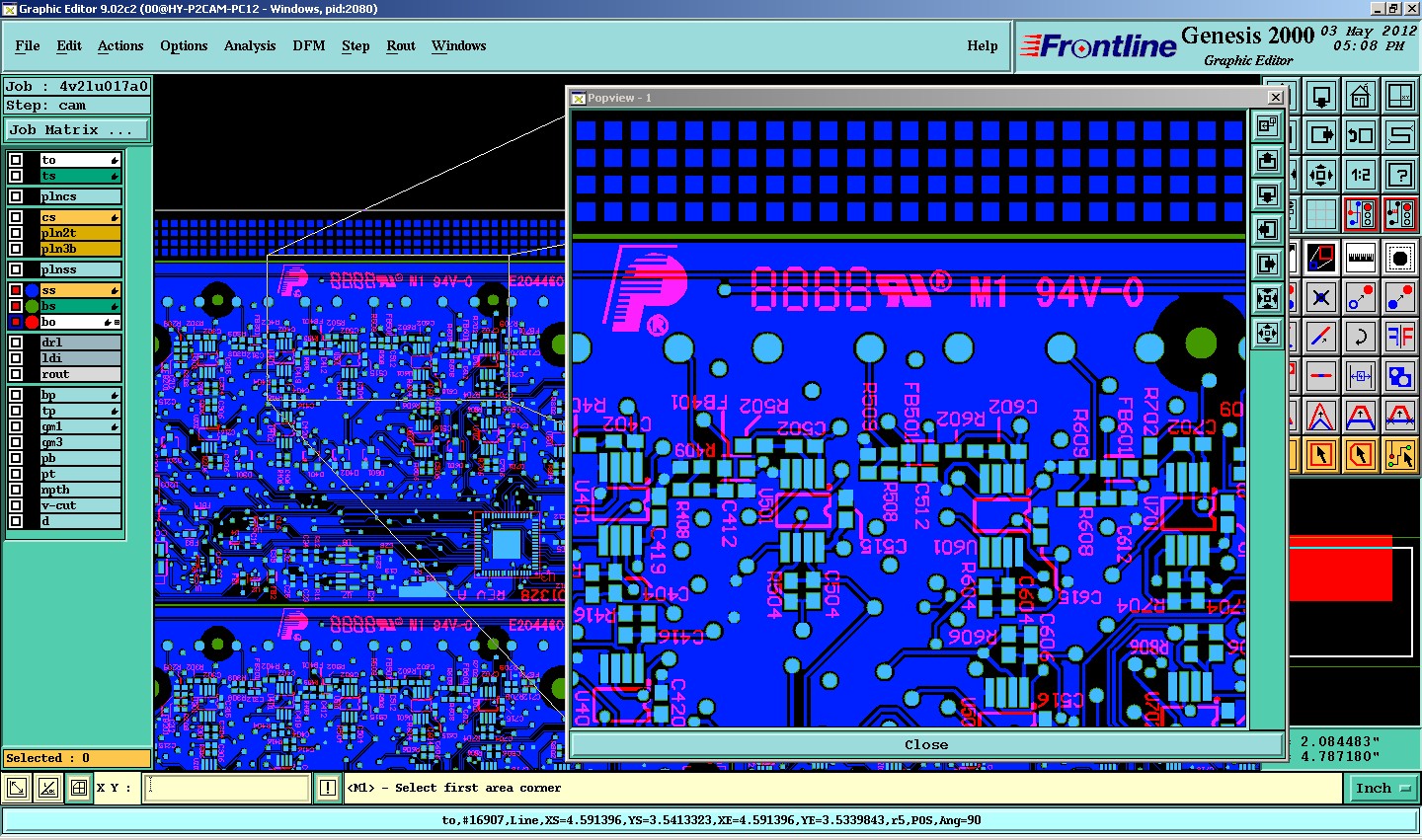Click the overlapping blue circles icon
This screenshot has width=1422, height=840.
1400,375
